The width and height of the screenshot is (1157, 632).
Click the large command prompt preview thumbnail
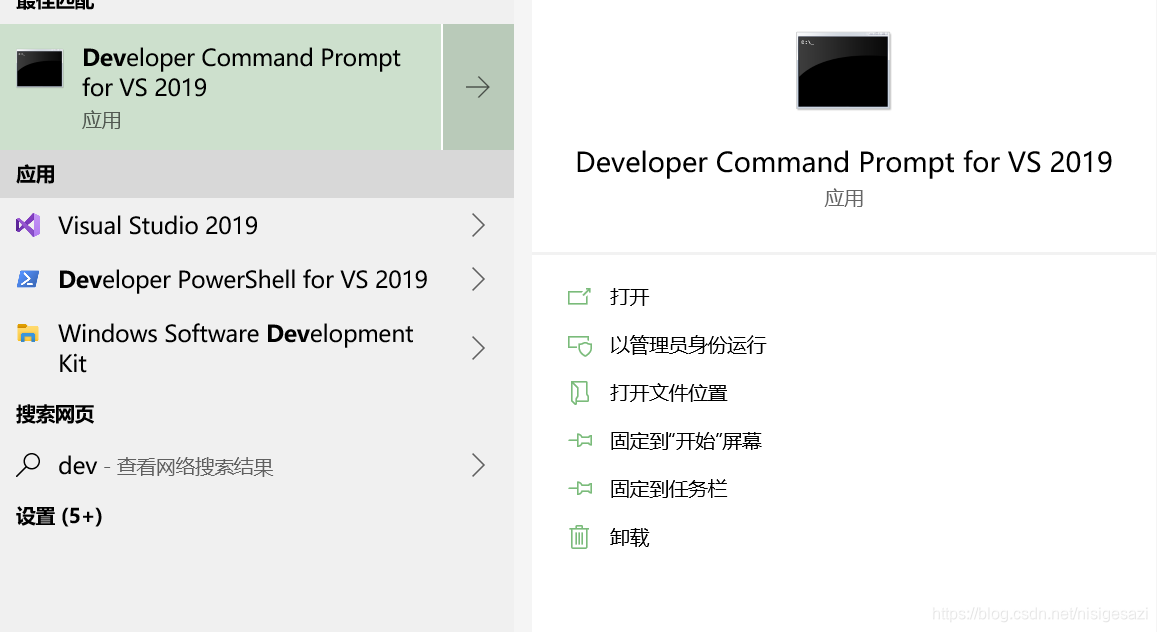pos(843,71)
